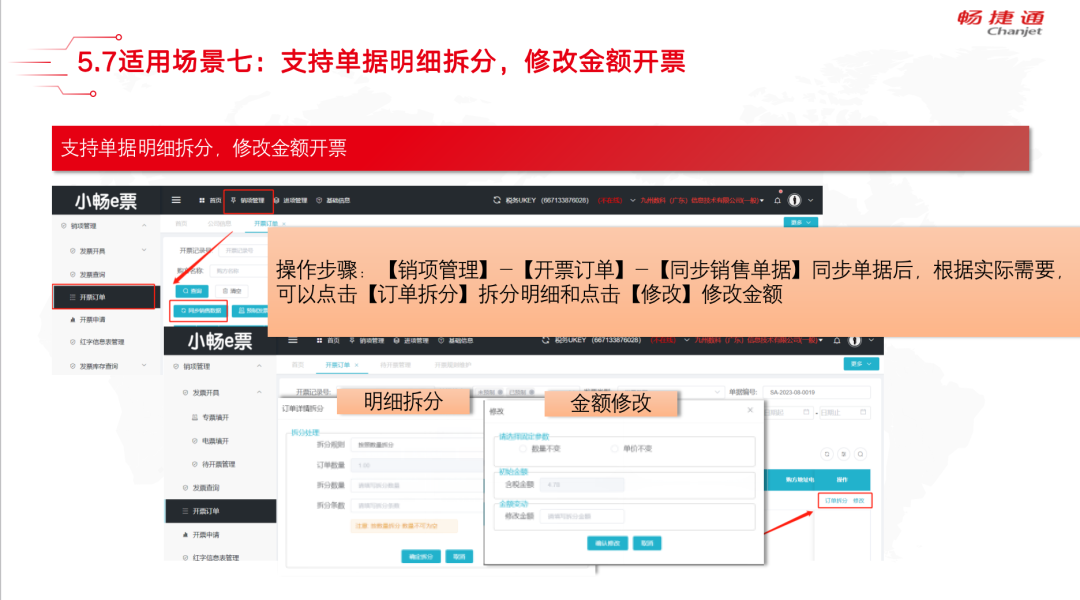Viewport: 1080px width, 600px height.
Task: Expand 发票开具 in the back window sidebar
Action: coord(144,251)
